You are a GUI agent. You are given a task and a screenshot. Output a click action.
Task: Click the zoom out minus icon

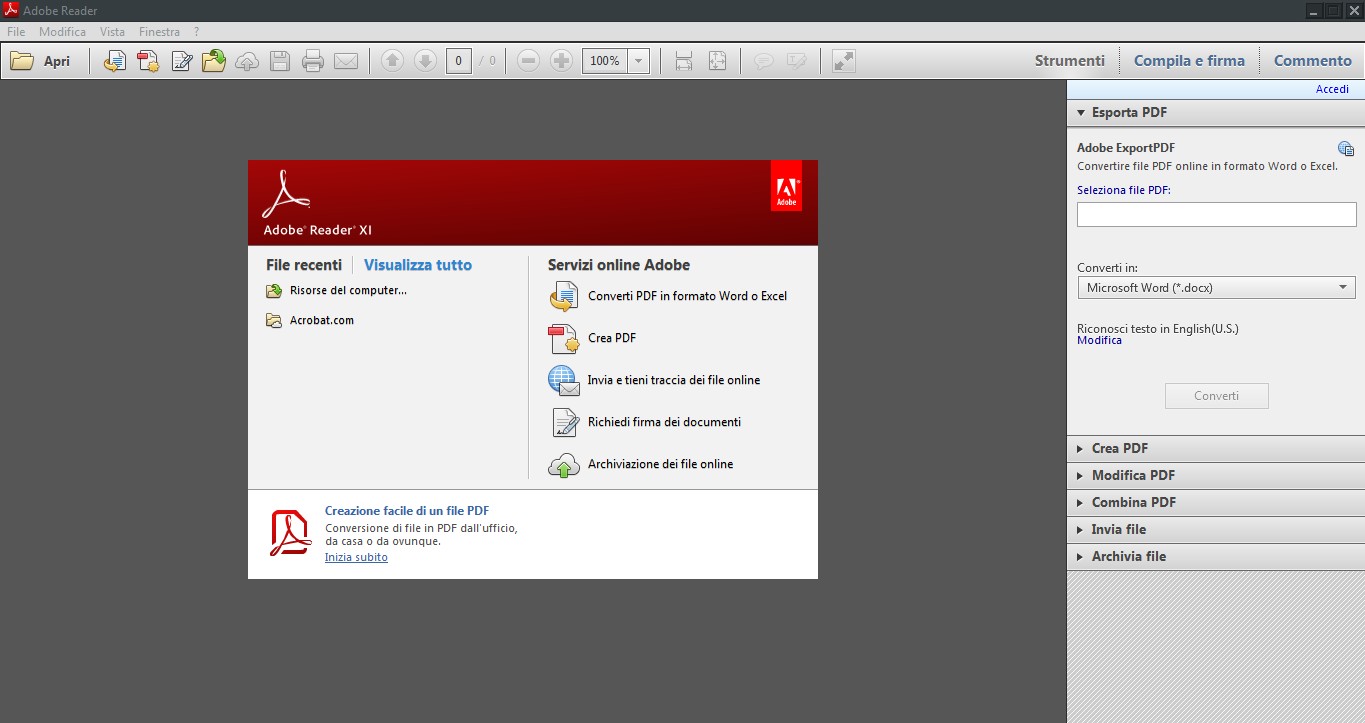(529, 61)
